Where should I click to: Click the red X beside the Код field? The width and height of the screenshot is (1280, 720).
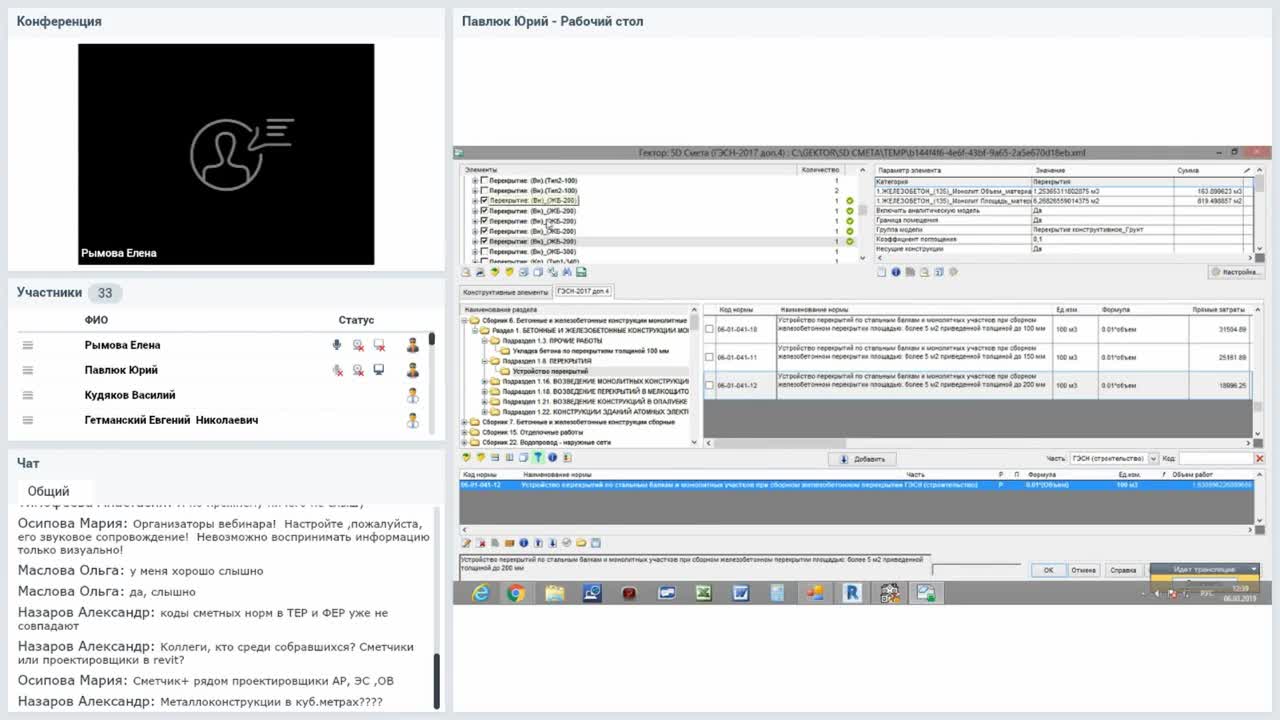pos(1260,458)
